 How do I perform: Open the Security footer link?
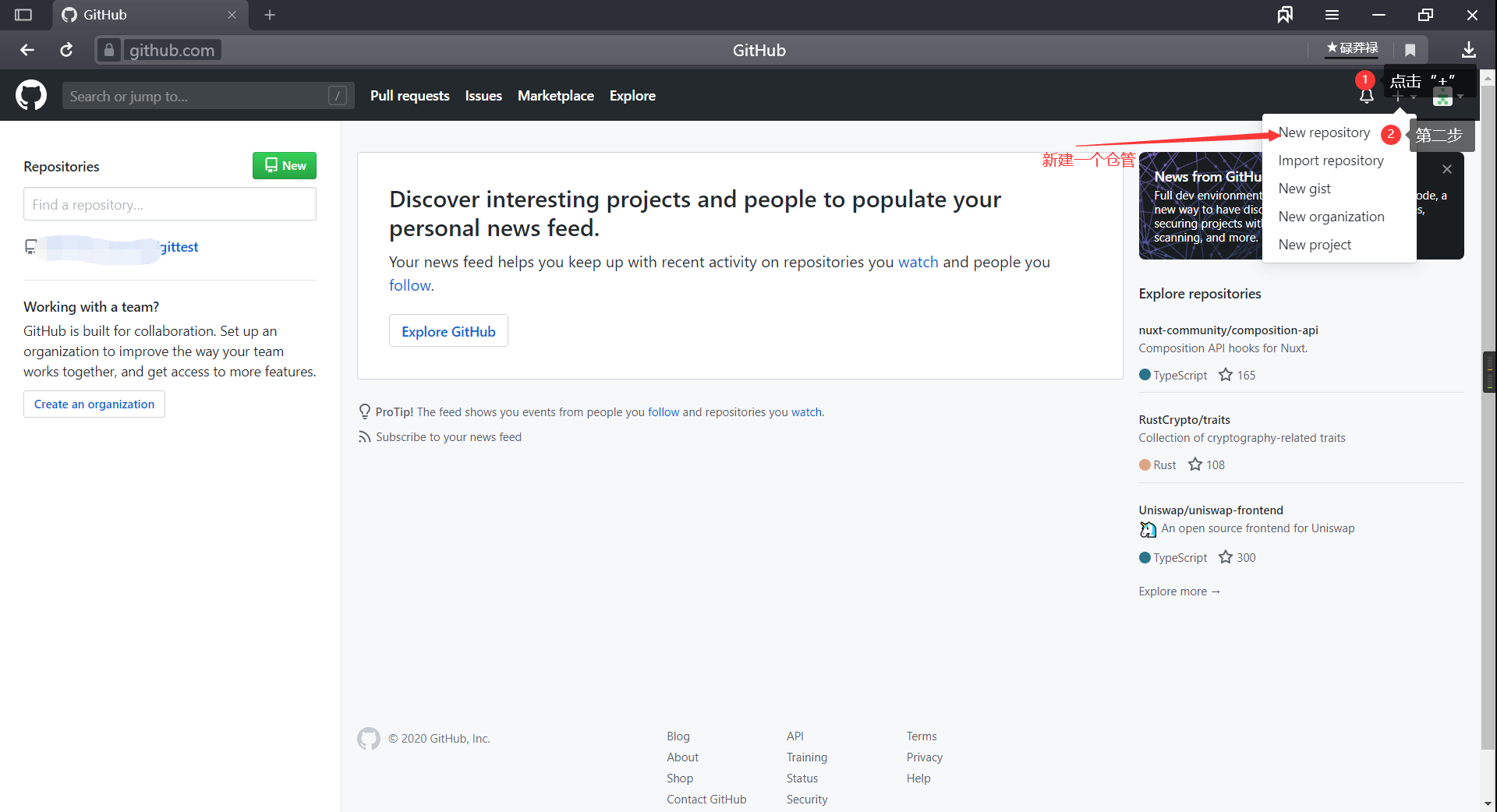pos(806,800)
